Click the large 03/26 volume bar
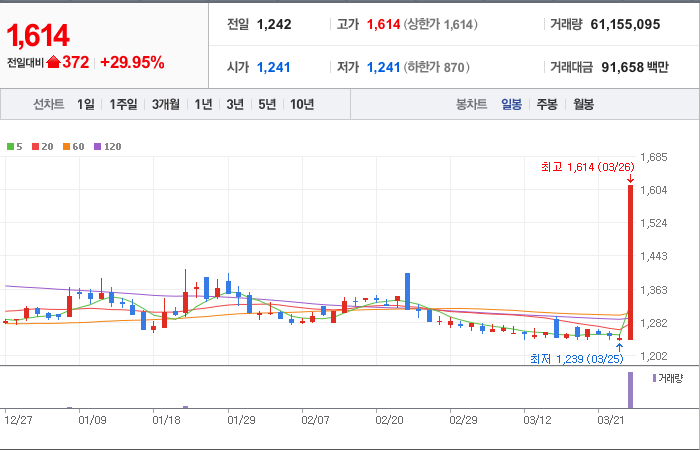 [x=630, y=390]
